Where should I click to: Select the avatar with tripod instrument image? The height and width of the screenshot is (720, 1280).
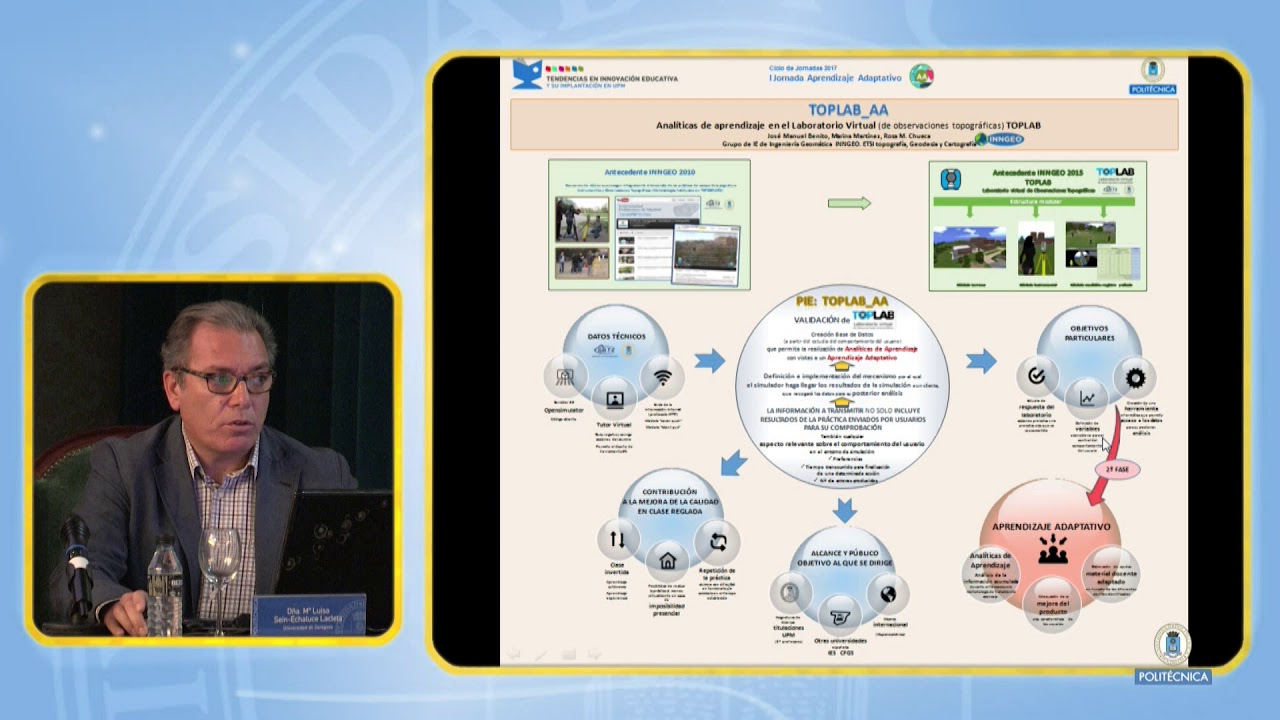(1037, 247)
